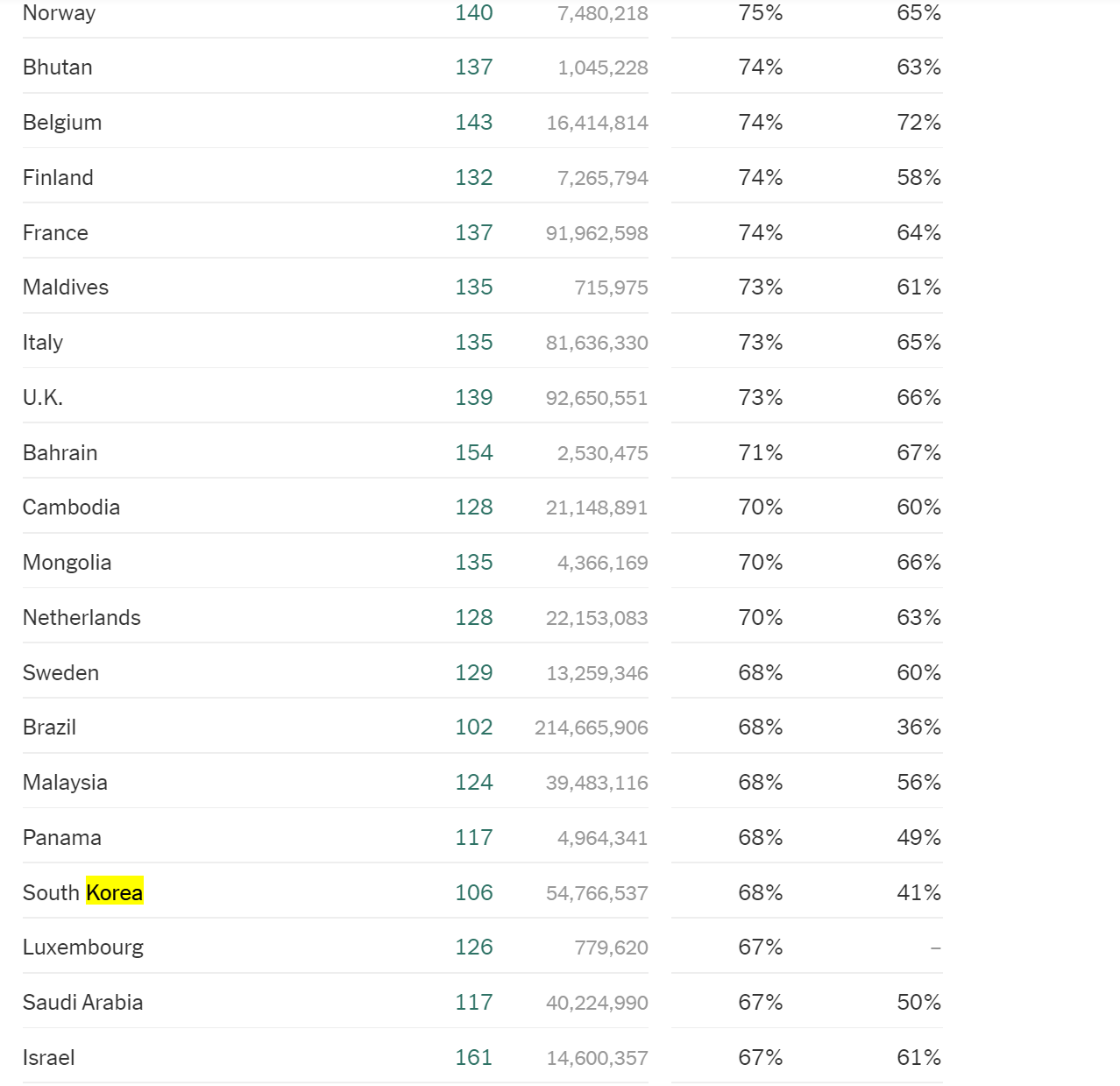Select the Norway country name
Image resolution: width=1120 pixels, height=1086 pixels.
coord(60,13)
